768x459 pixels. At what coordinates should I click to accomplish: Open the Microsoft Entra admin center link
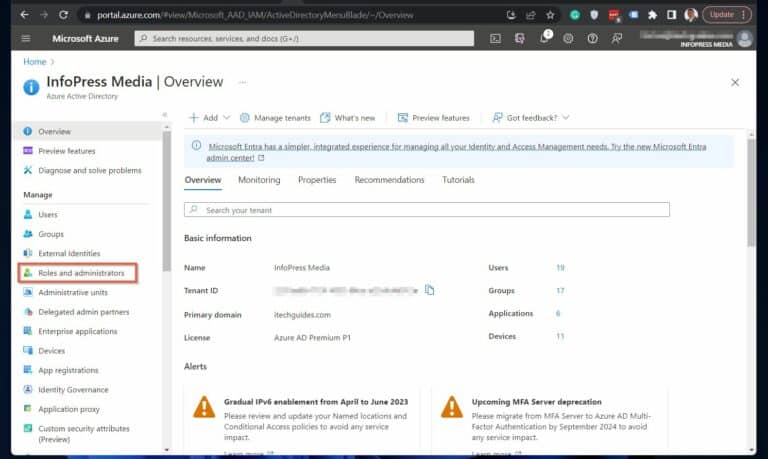pos(456,152)
